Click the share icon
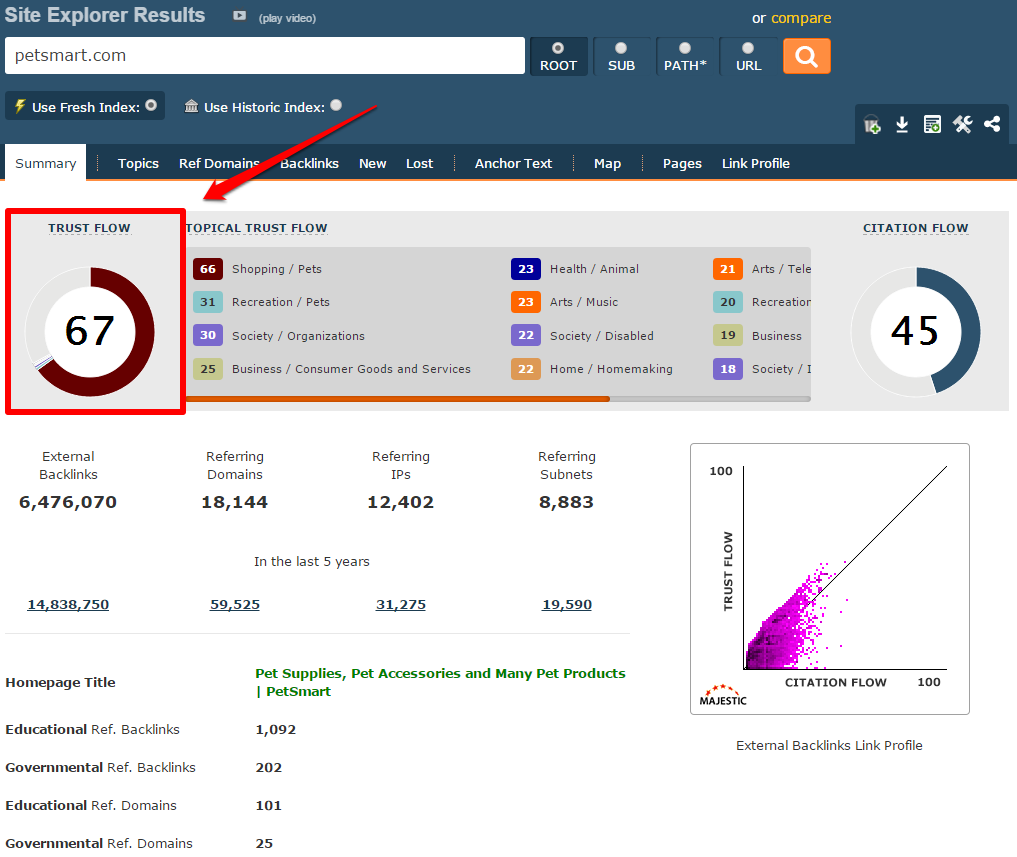Screen dimensions: 1017x857 click(992, 125)
